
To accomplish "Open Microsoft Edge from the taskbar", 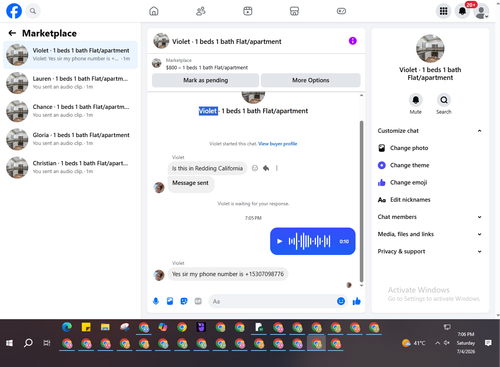I will [x=67, y=327].
